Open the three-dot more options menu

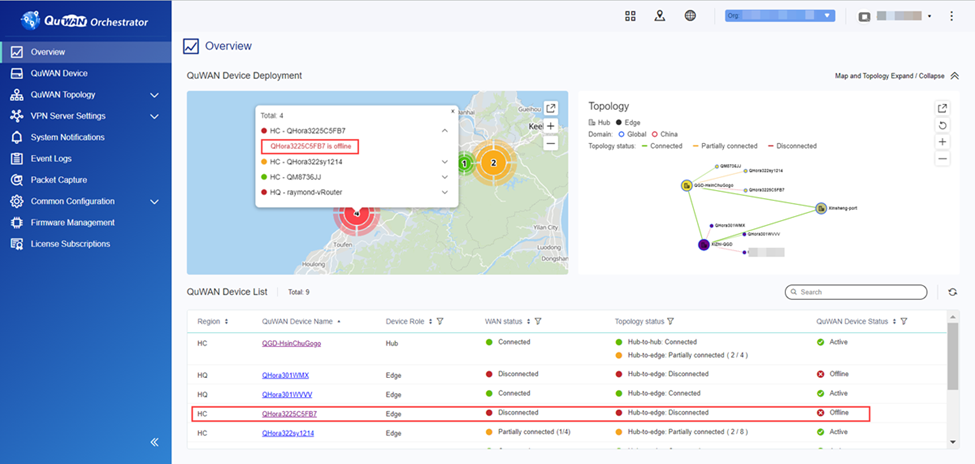(x=951, y=16)
